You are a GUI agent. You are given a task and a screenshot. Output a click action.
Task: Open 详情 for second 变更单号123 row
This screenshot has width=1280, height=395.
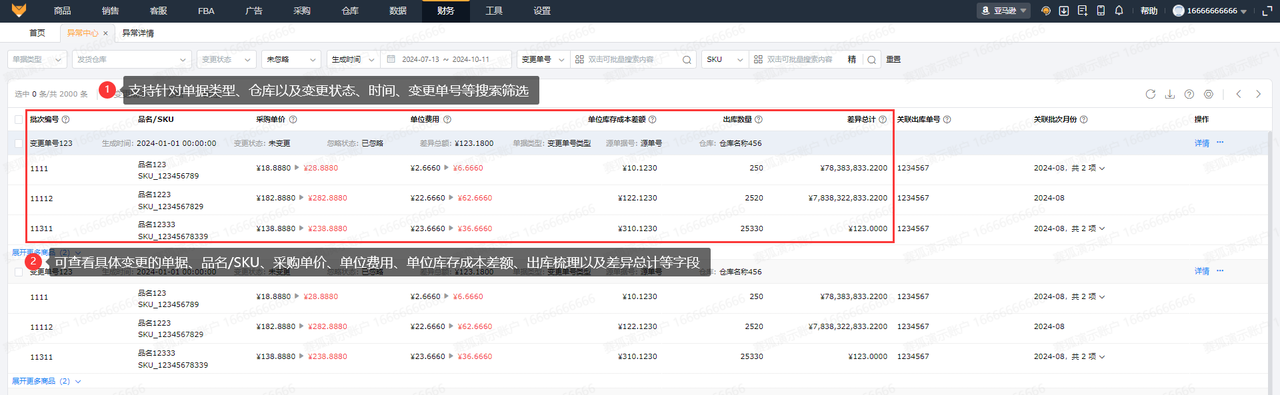pos(1202,271)
